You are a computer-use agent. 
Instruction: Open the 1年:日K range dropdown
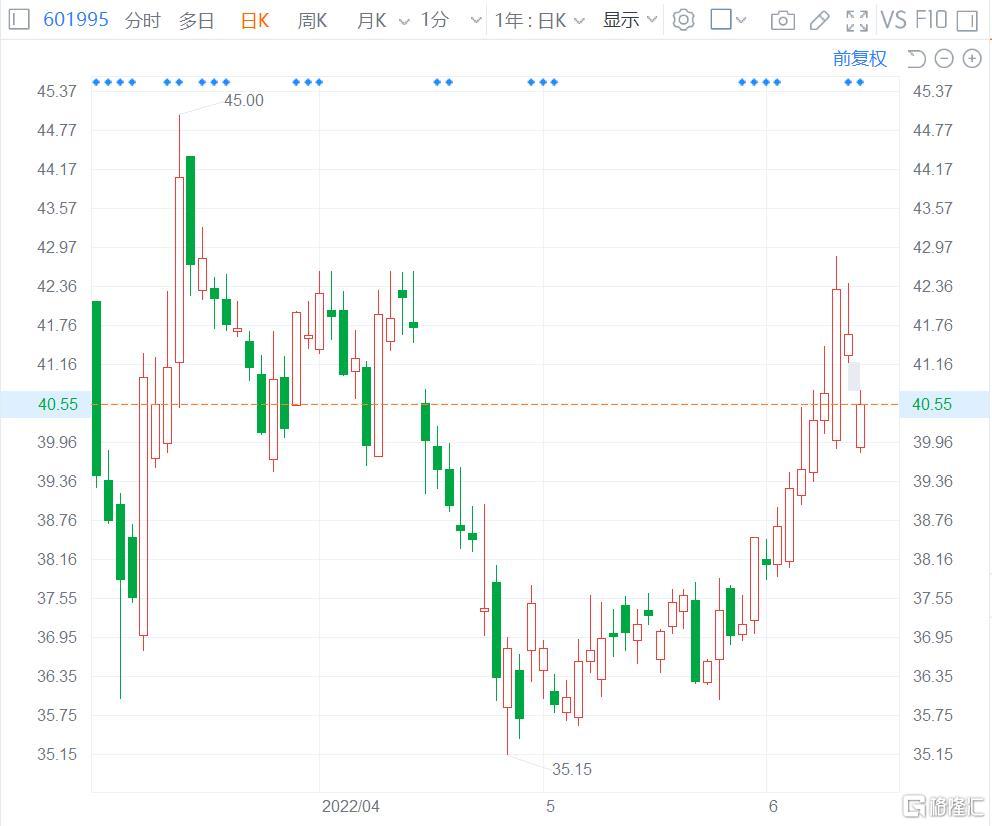point(540,21)
